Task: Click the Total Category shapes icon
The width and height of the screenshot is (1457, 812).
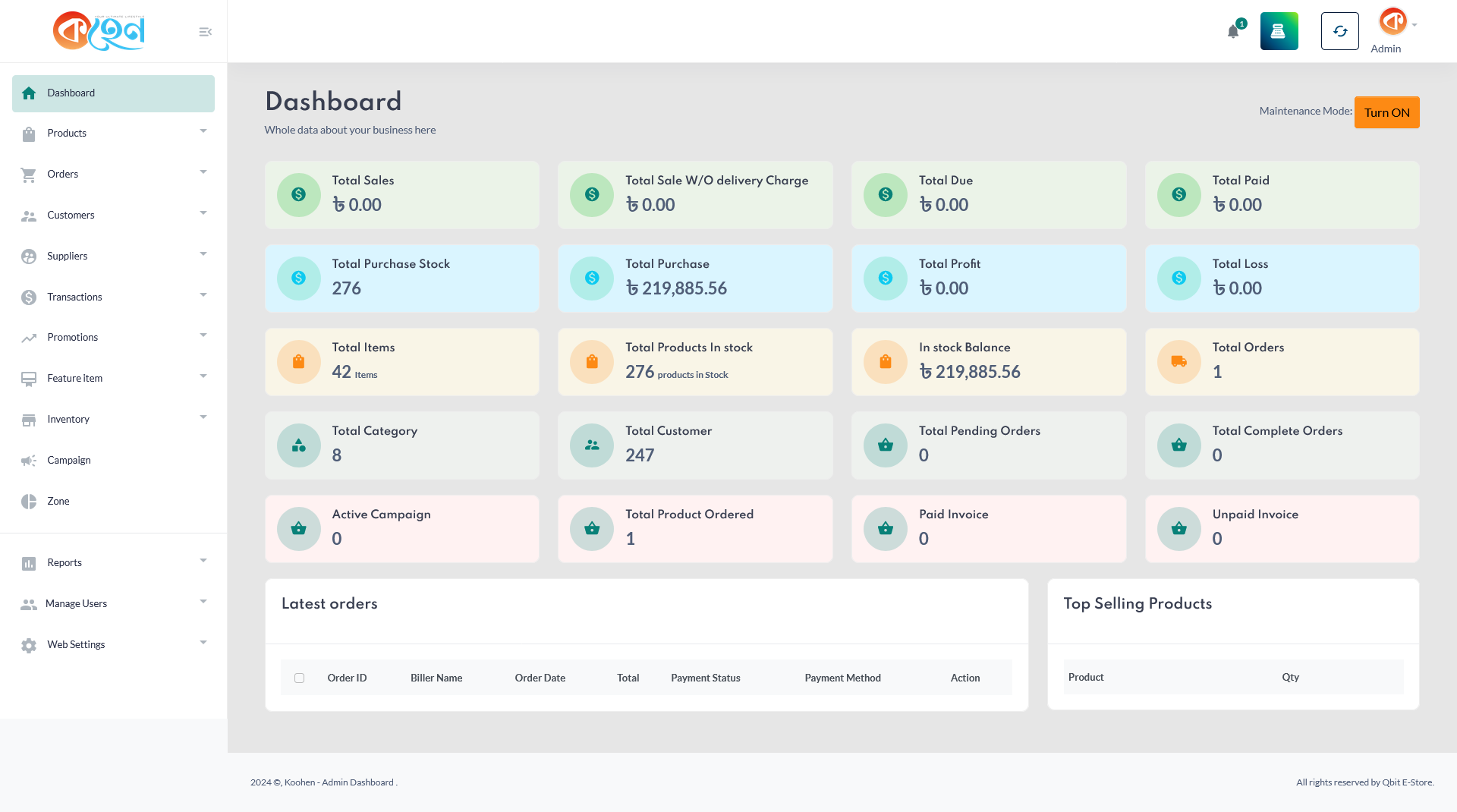Action: (299, 445)
